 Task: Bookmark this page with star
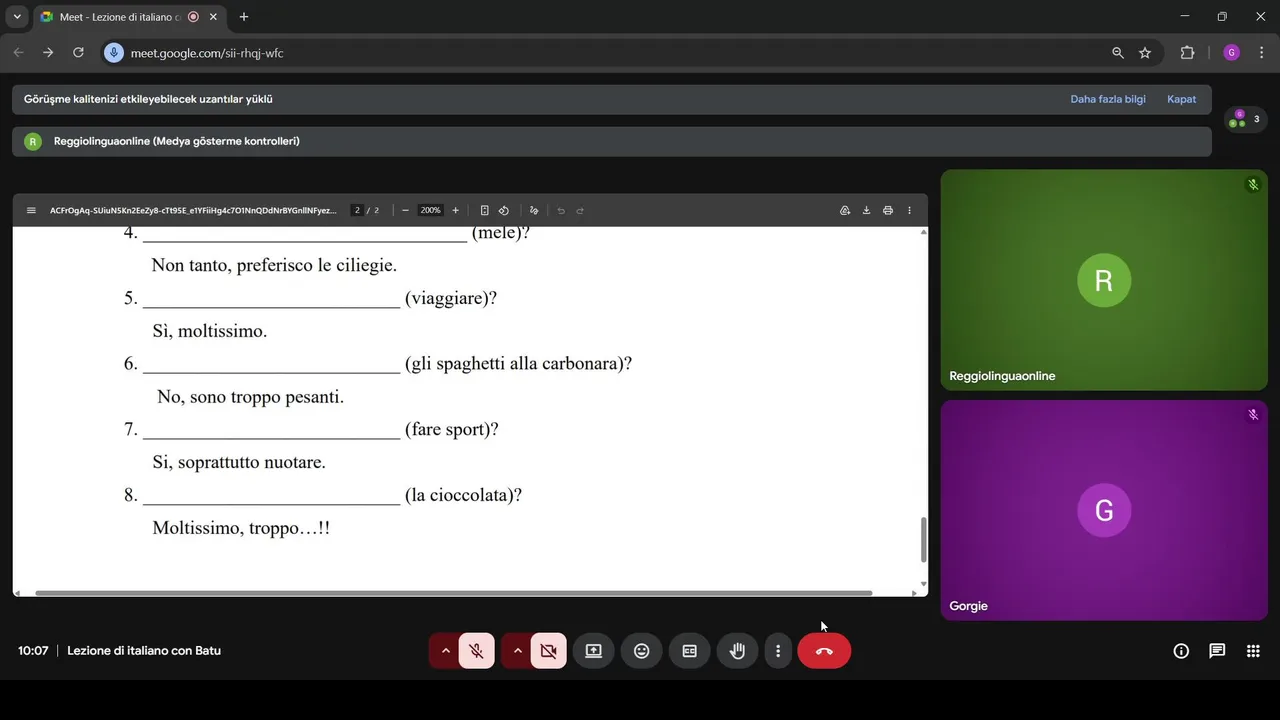pos(1145,53)
